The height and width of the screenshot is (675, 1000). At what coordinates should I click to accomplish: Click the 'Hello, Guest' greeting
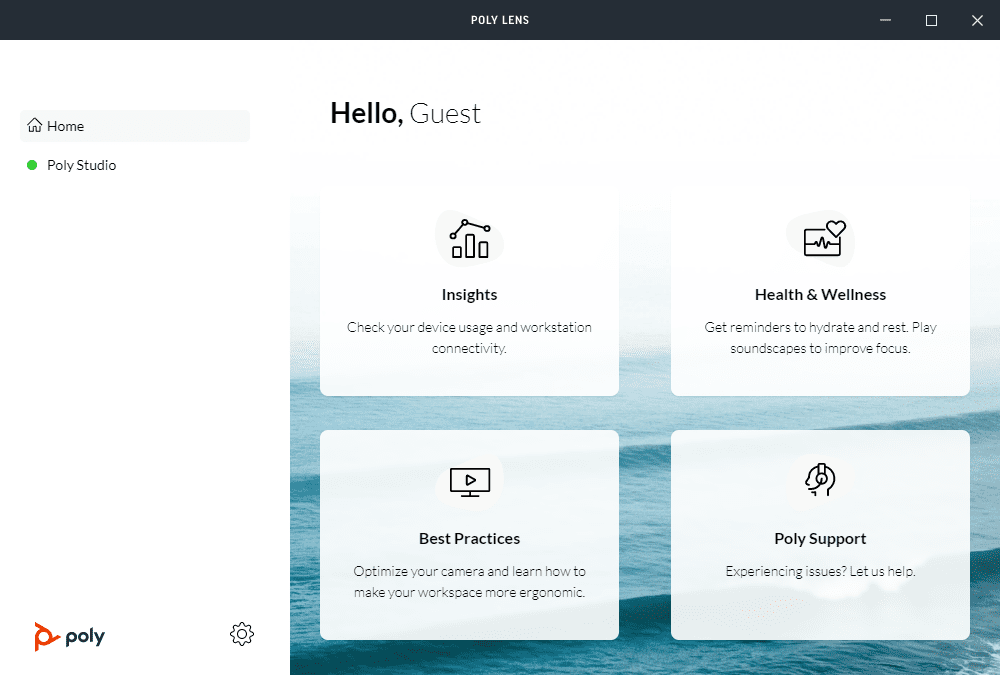(406, 114)
